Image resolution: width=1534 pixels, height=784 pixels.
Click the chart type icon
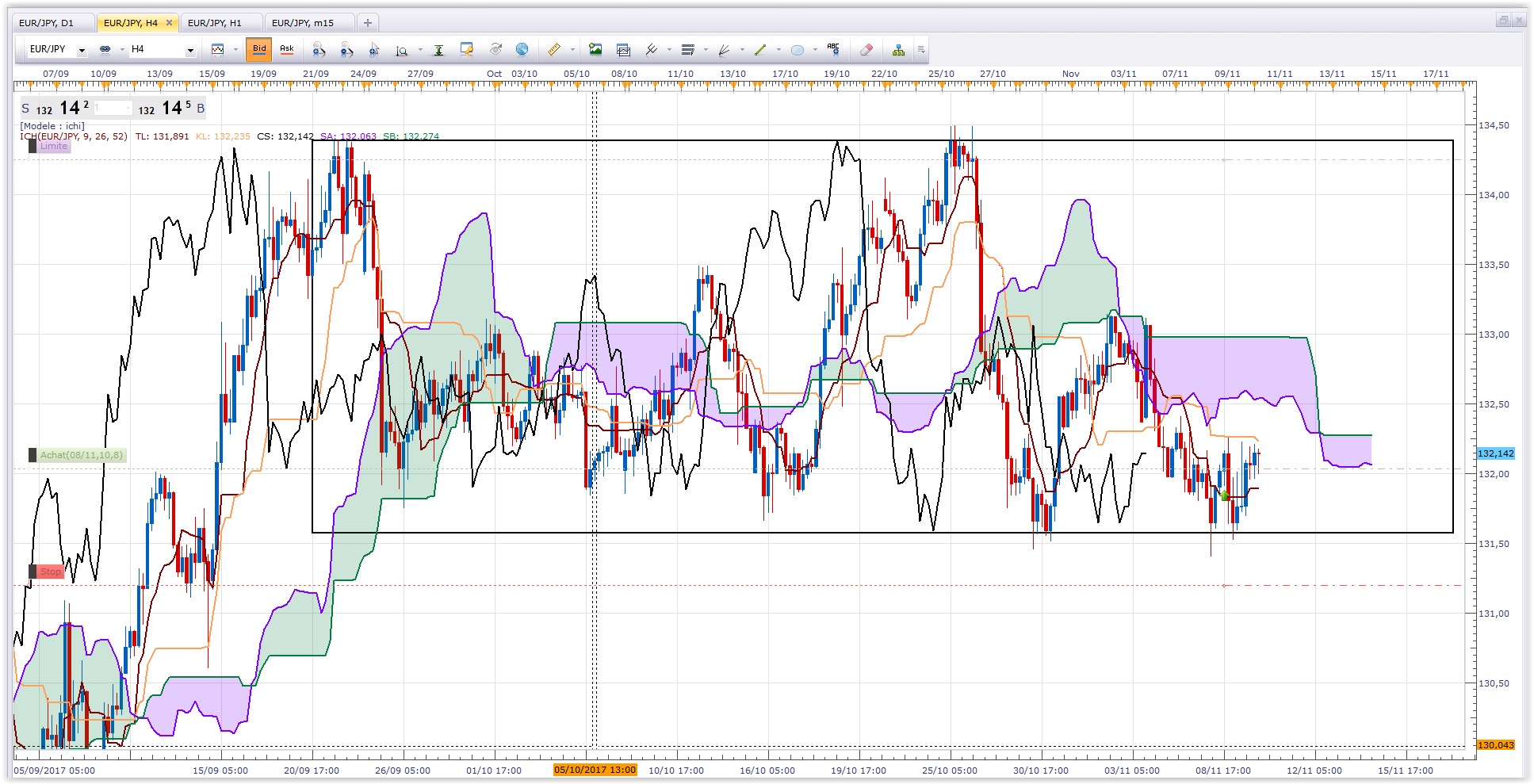pyautogui.click(x=217, y=49)
